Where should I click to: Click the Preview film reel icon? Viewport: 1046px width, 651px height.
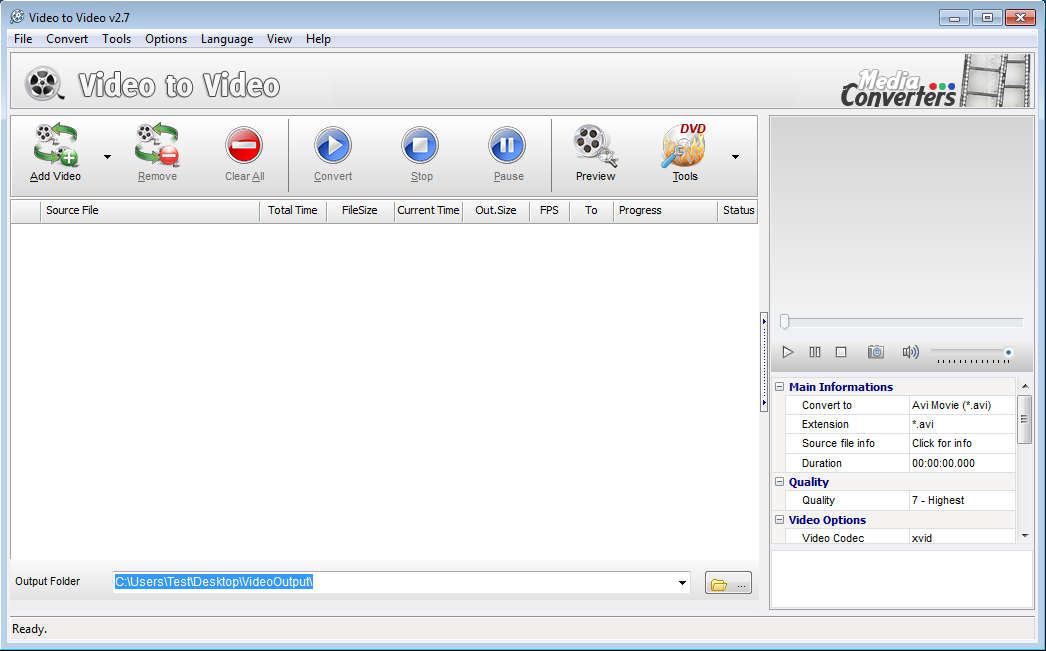tap(595, 147)
